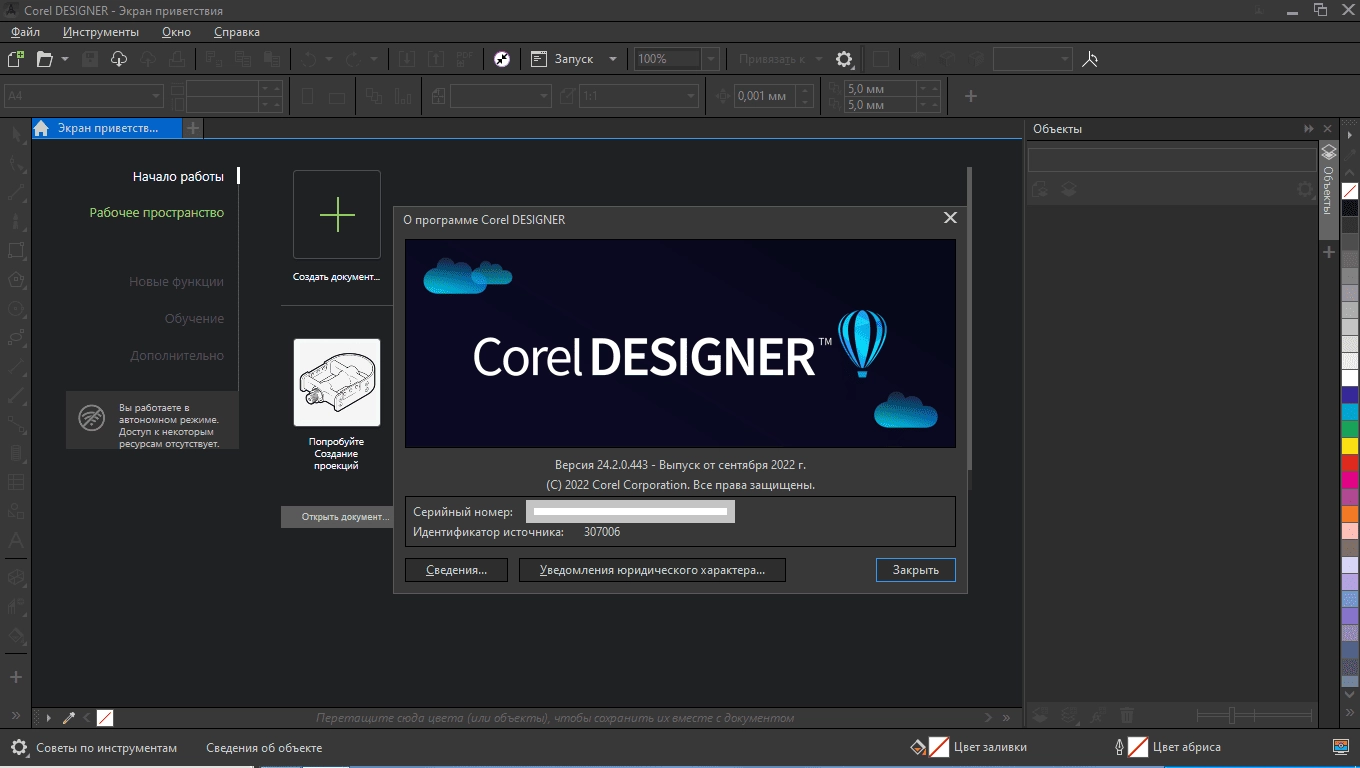Click the 0,001 мм nudge distance field
The height and width of the screenshot is (768, 1360).
point(766,96)
